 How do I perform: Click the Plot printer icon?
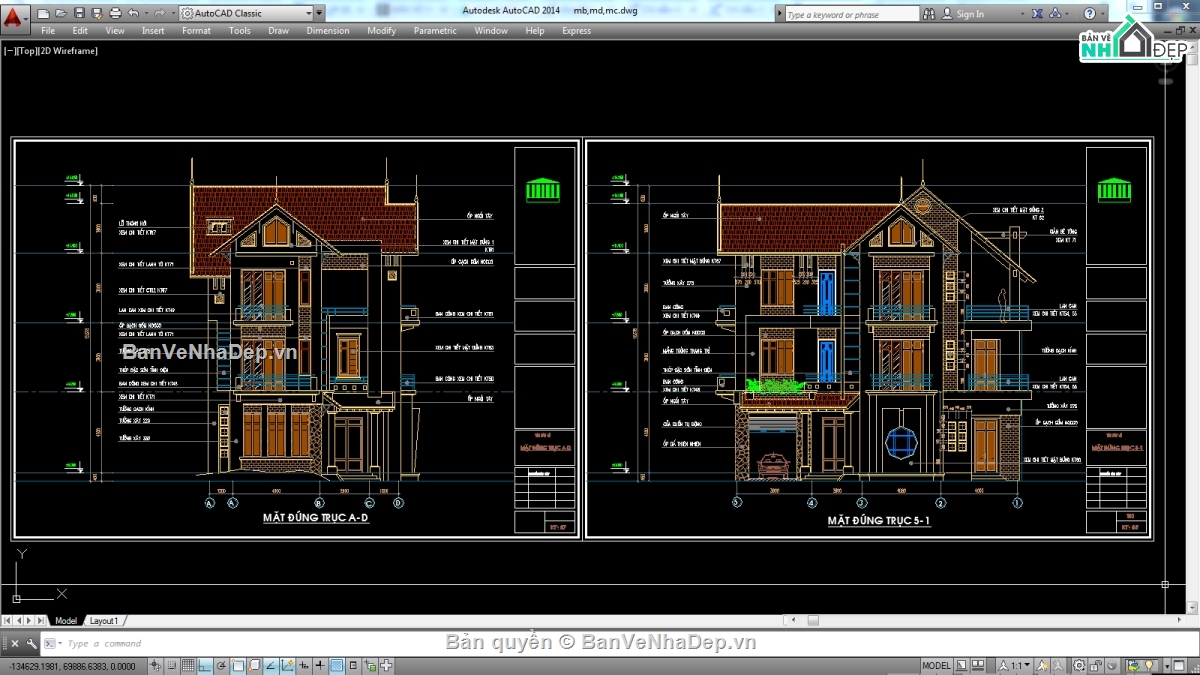click(x=115, y=14)
